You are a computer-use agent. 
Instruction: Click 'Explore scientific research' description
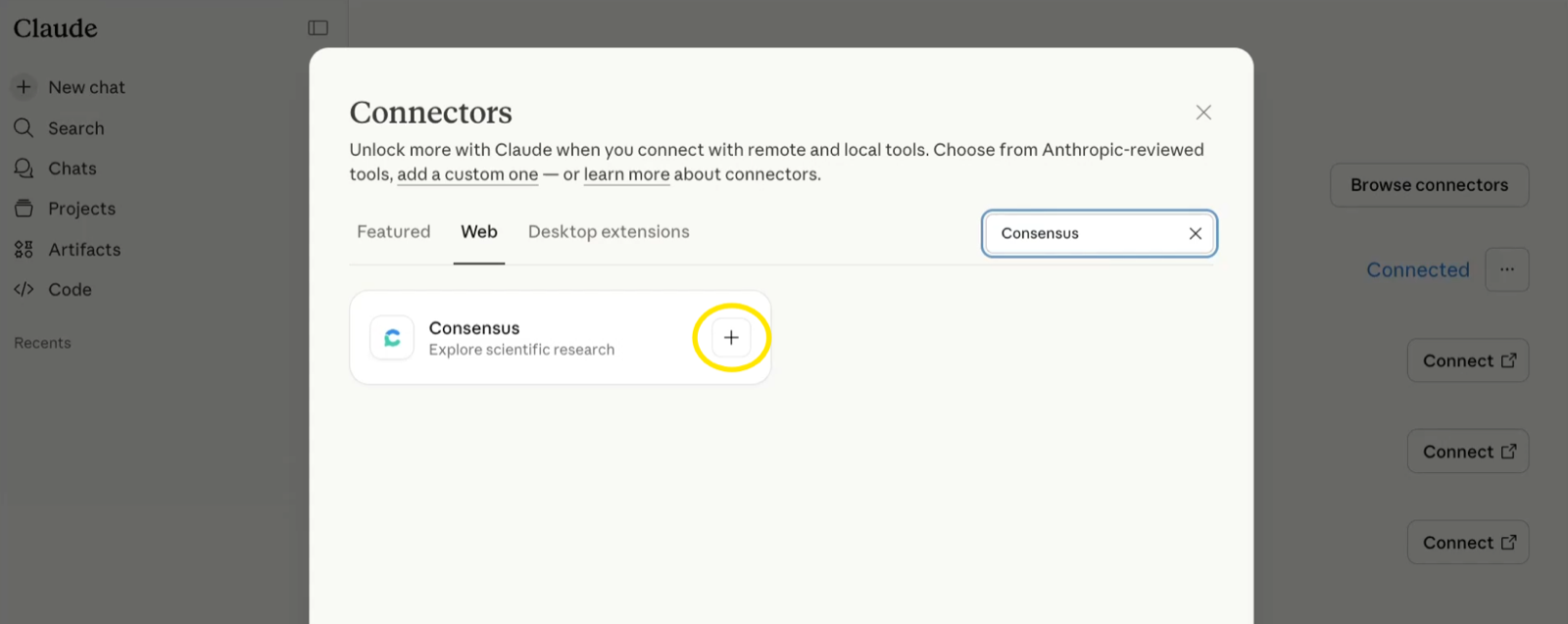[521, 350]
